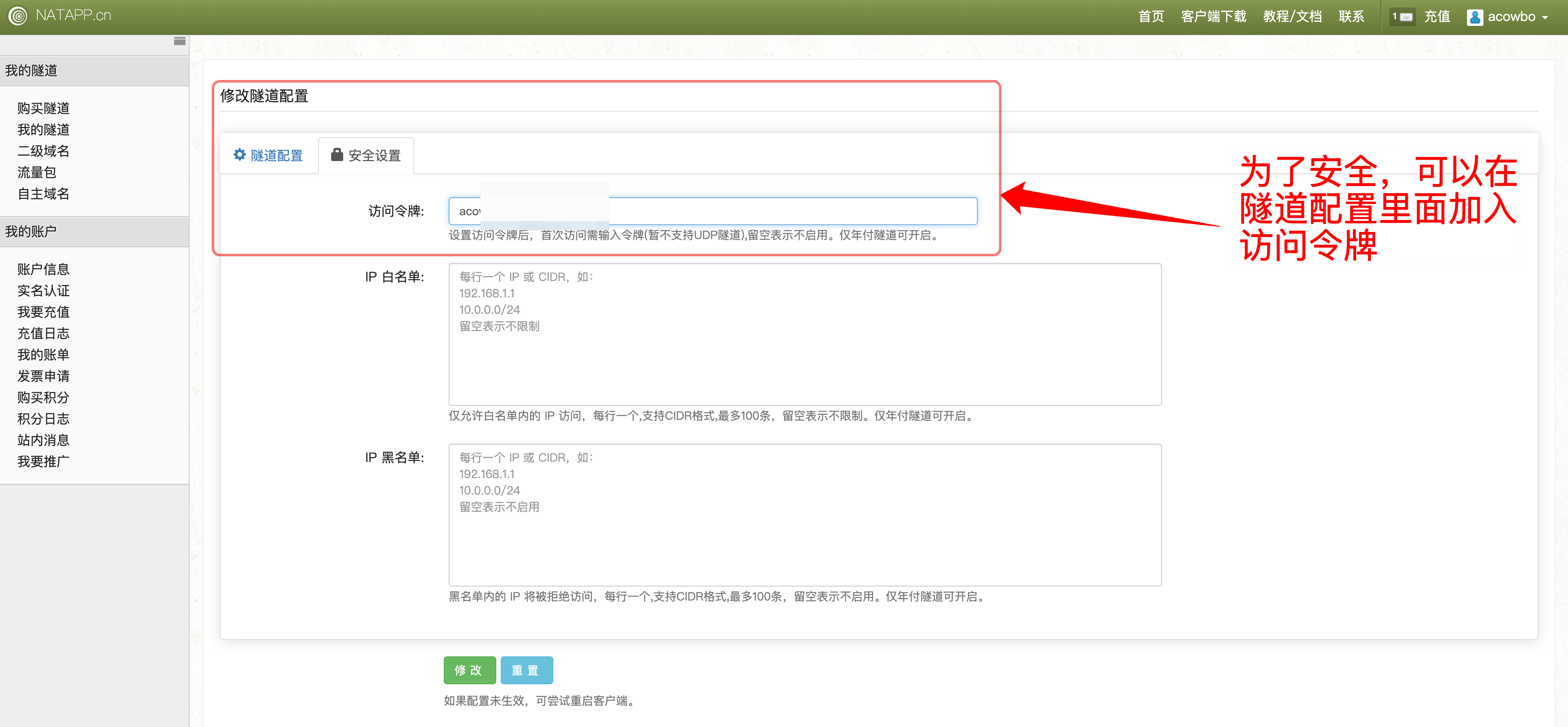Open 充值 in the top navigation
Screen dimensions: 1568x727
click(1437, 17)
